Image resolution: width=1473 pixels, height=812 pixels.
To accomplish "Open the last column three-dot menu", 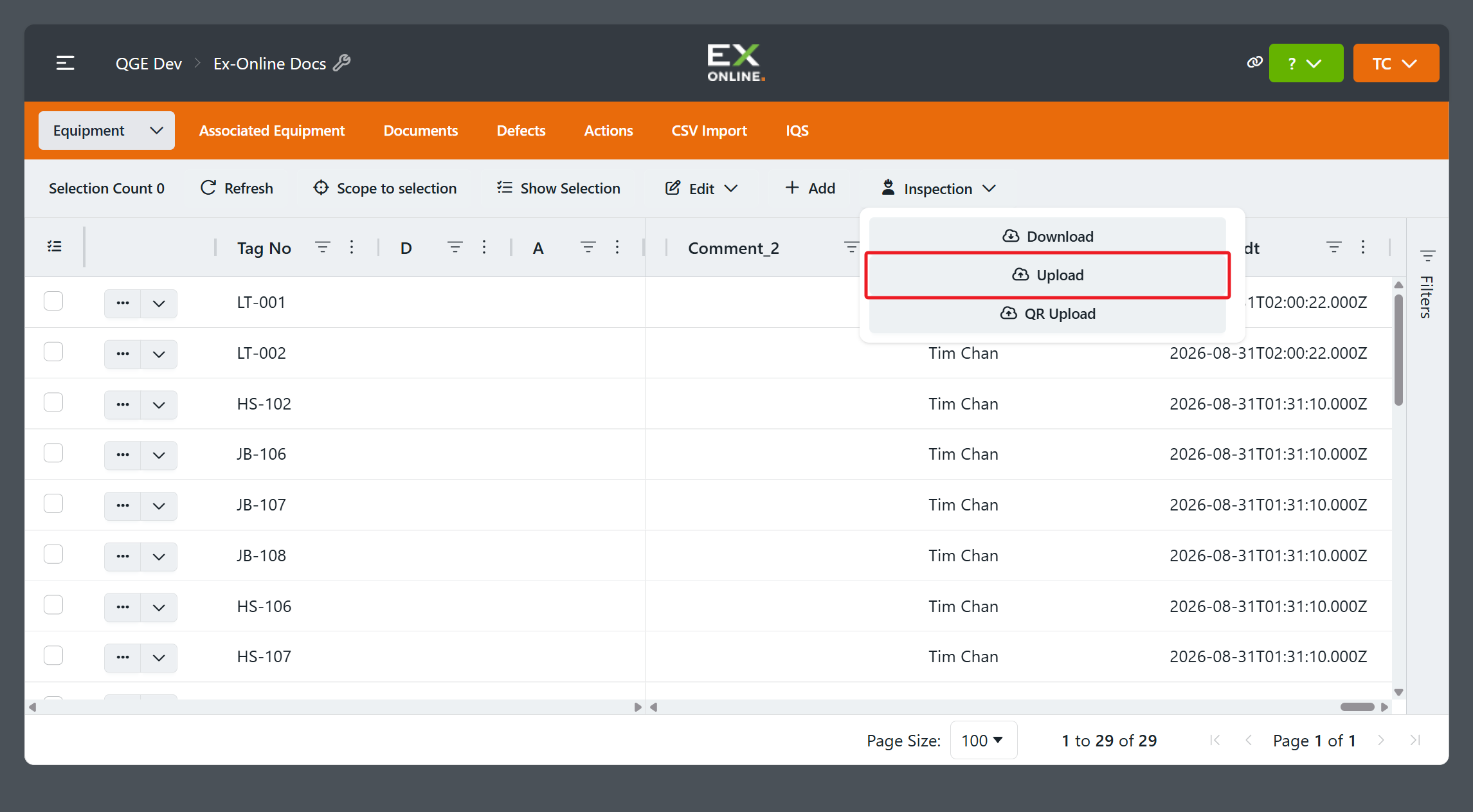I will 1363,248.
